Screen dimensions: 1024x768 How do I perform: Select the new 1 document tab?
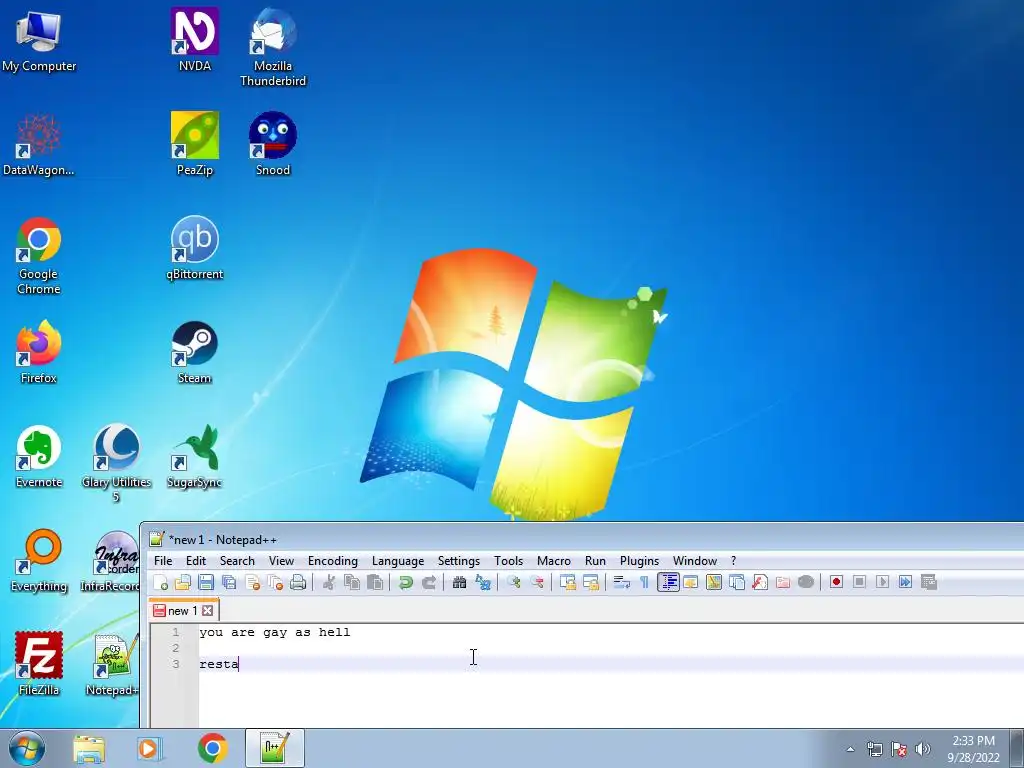[183, 611]
